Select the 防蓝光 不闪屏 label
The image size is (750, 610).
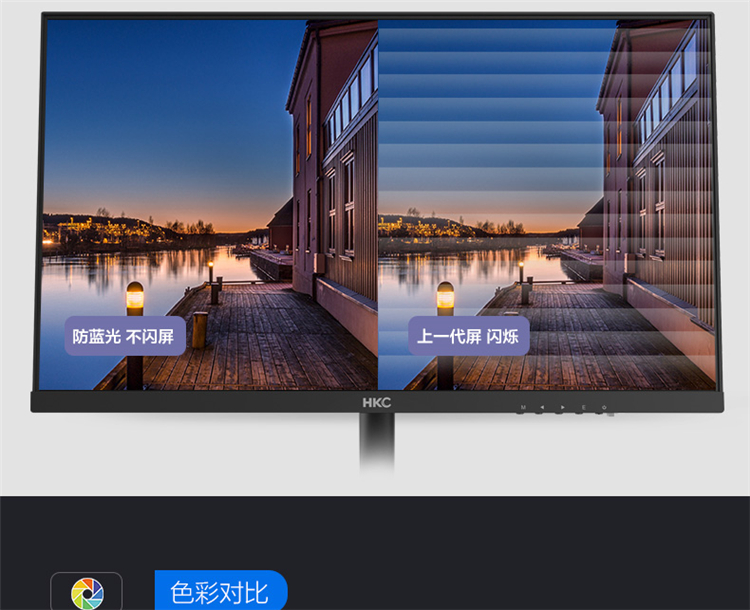[124, 336]
